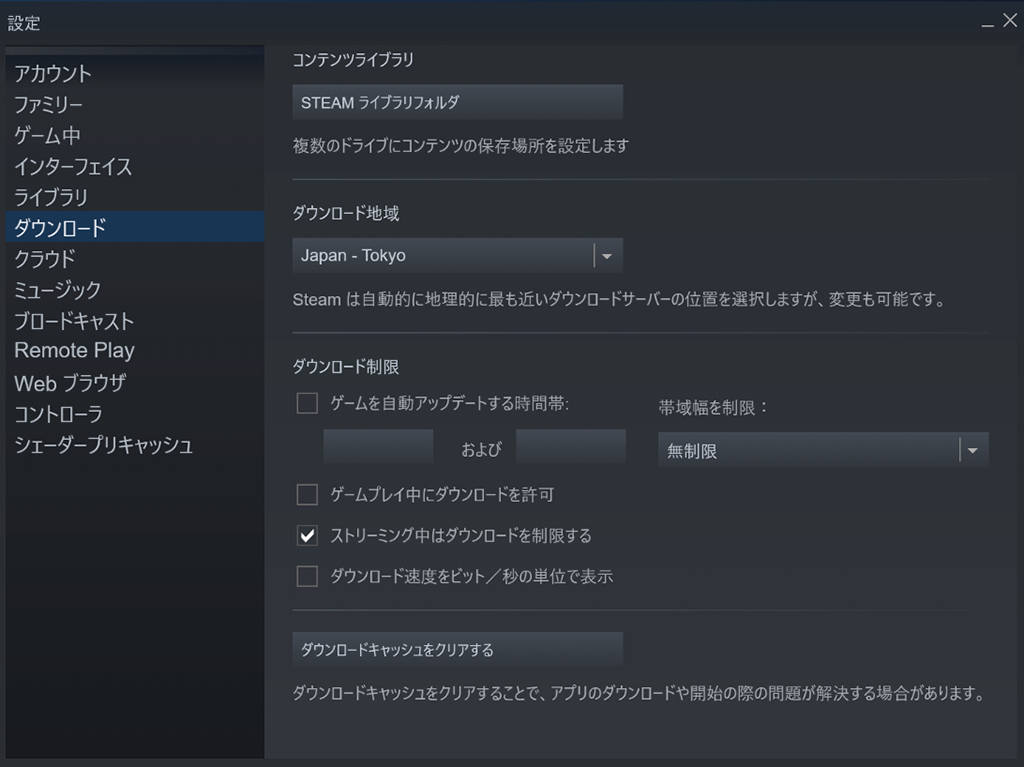Click the auto-update end time field
1024x767 pixels.
570,447
